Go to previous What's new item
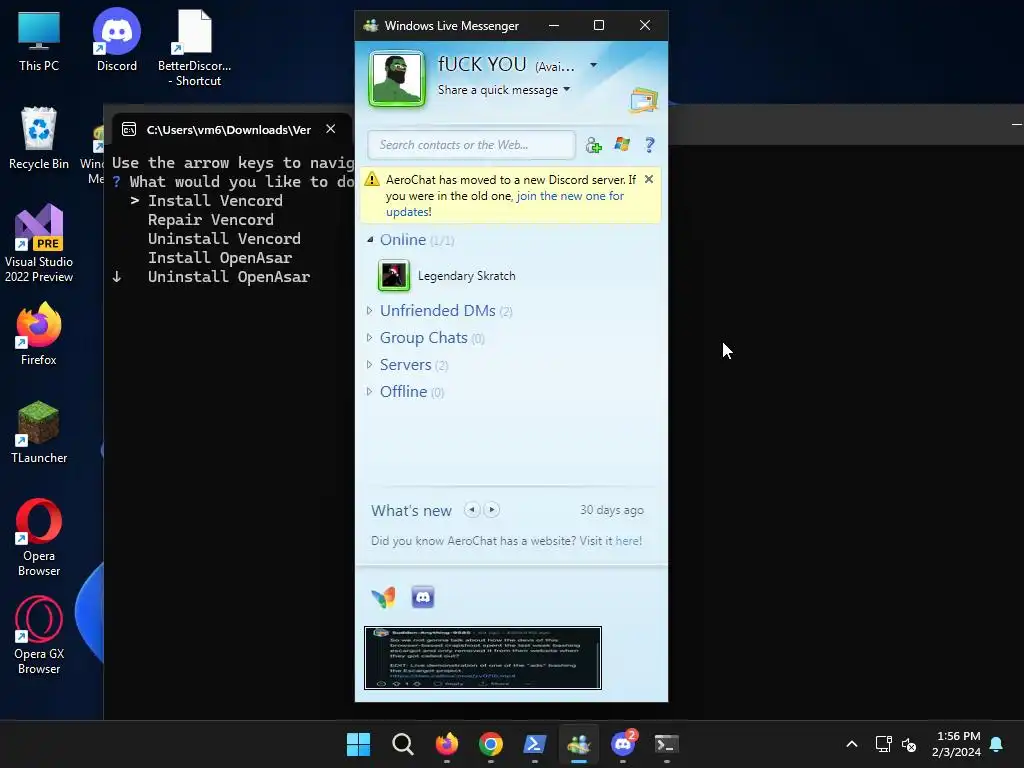 (x=472, y=509)
